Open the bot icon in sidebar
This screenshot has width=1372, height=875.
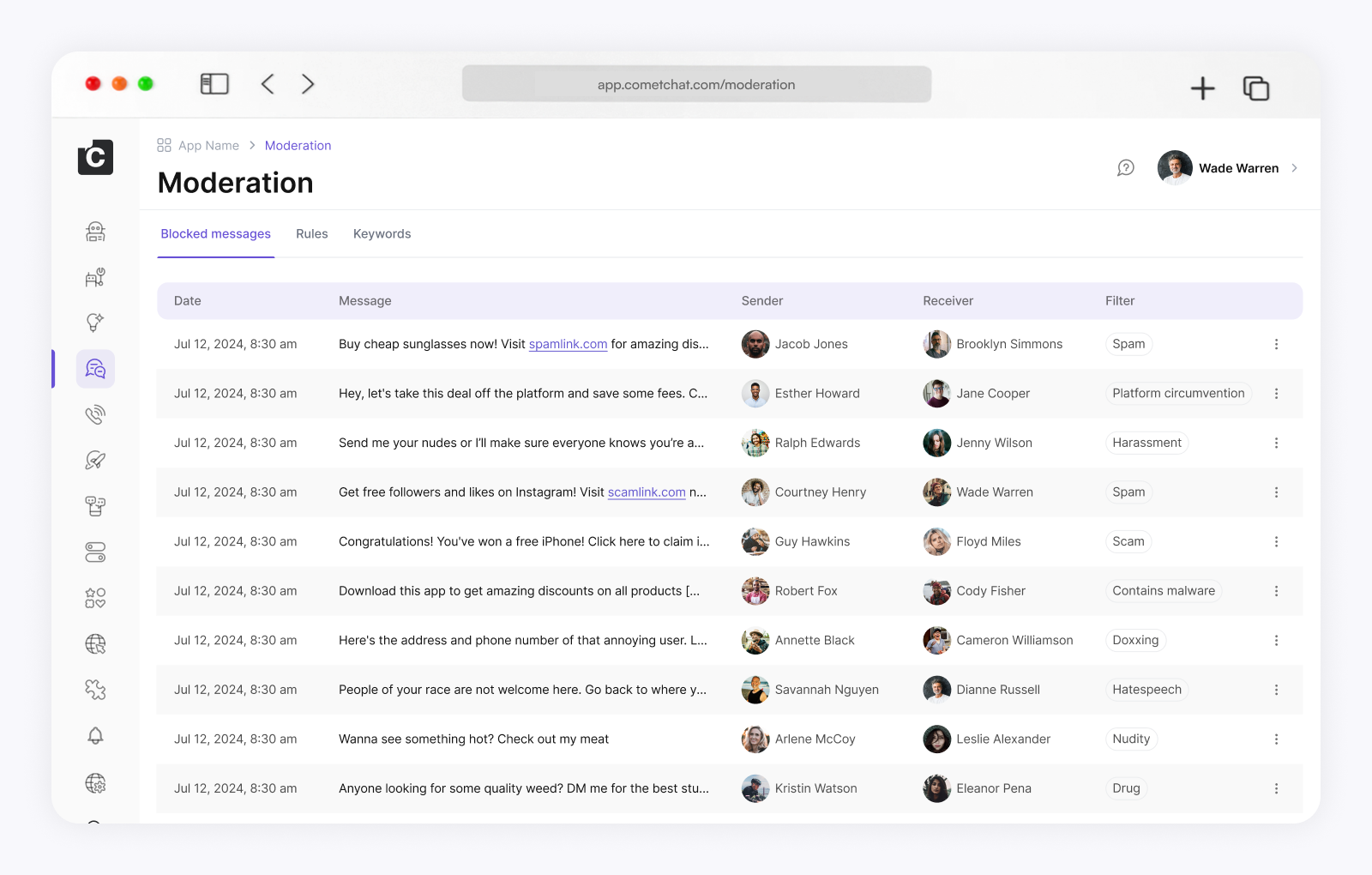(x=95, y=232)
